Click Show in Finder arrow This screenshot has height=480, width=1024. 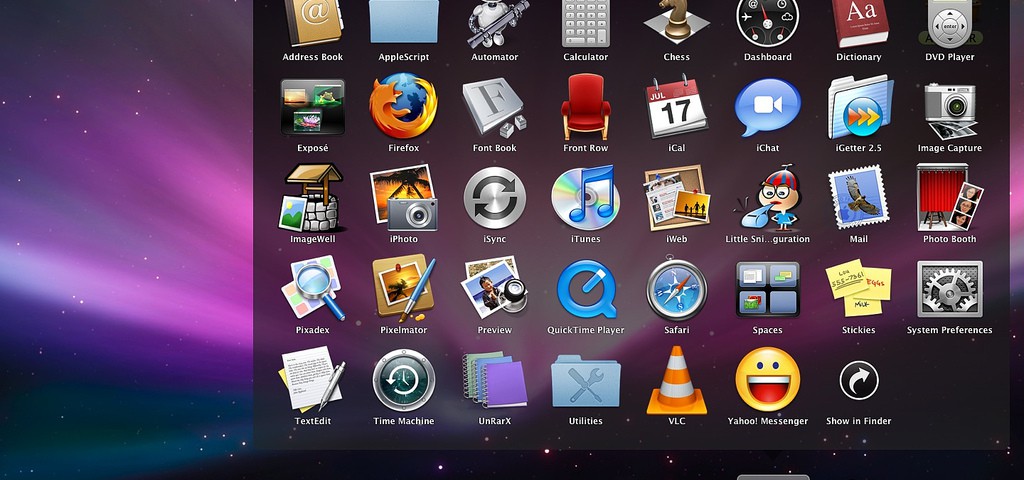(x=859, y=380)
